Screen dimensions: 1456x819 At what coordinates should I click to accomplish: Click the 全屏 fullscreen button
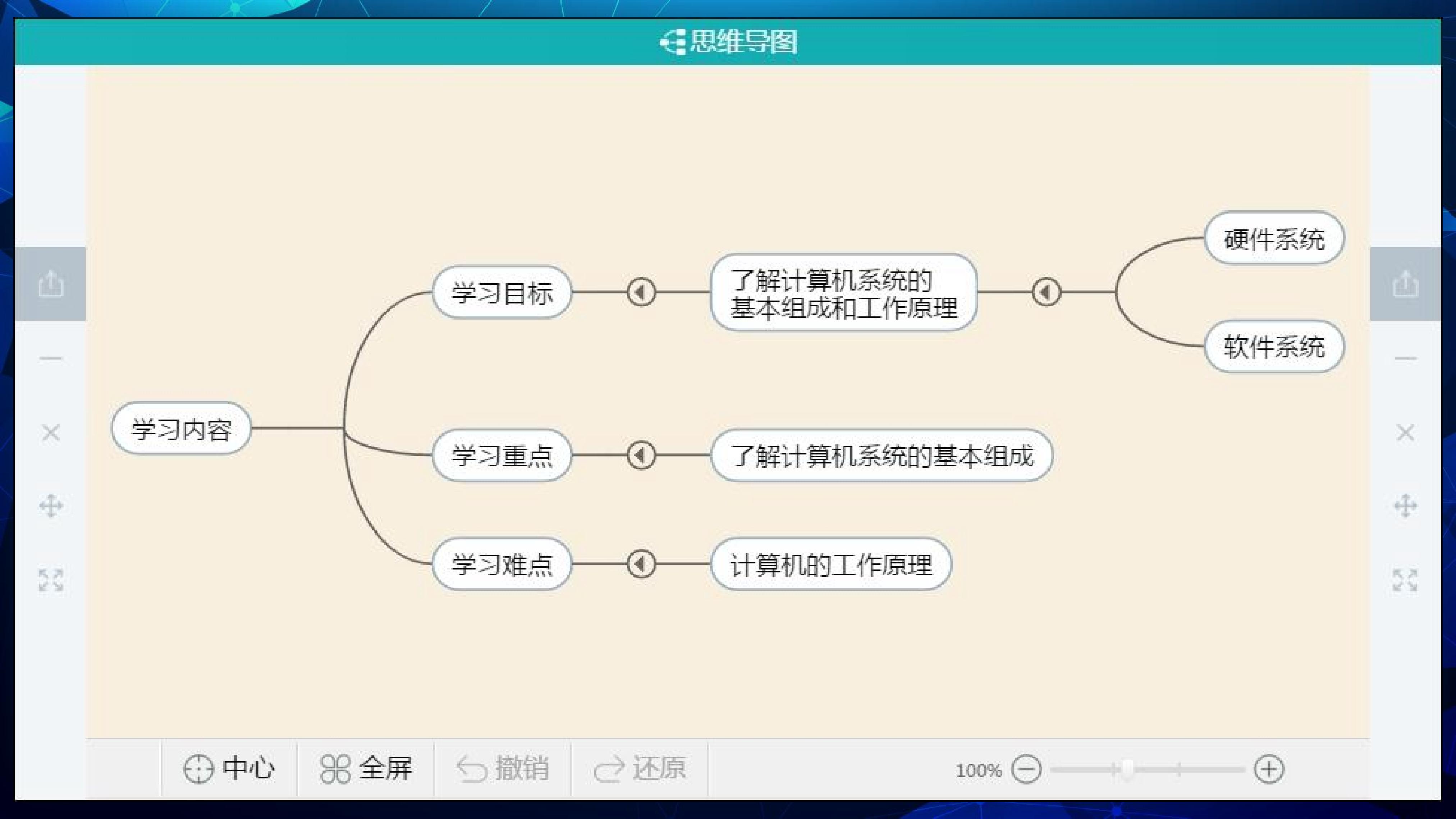(x=366, y=769)
